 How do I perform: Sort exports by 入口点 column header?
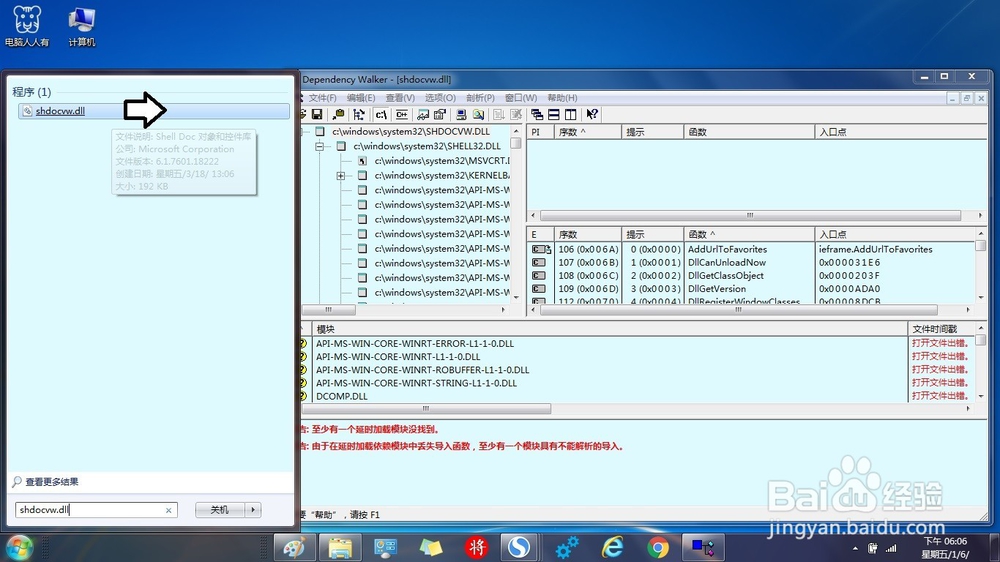(x=894, y=234)
